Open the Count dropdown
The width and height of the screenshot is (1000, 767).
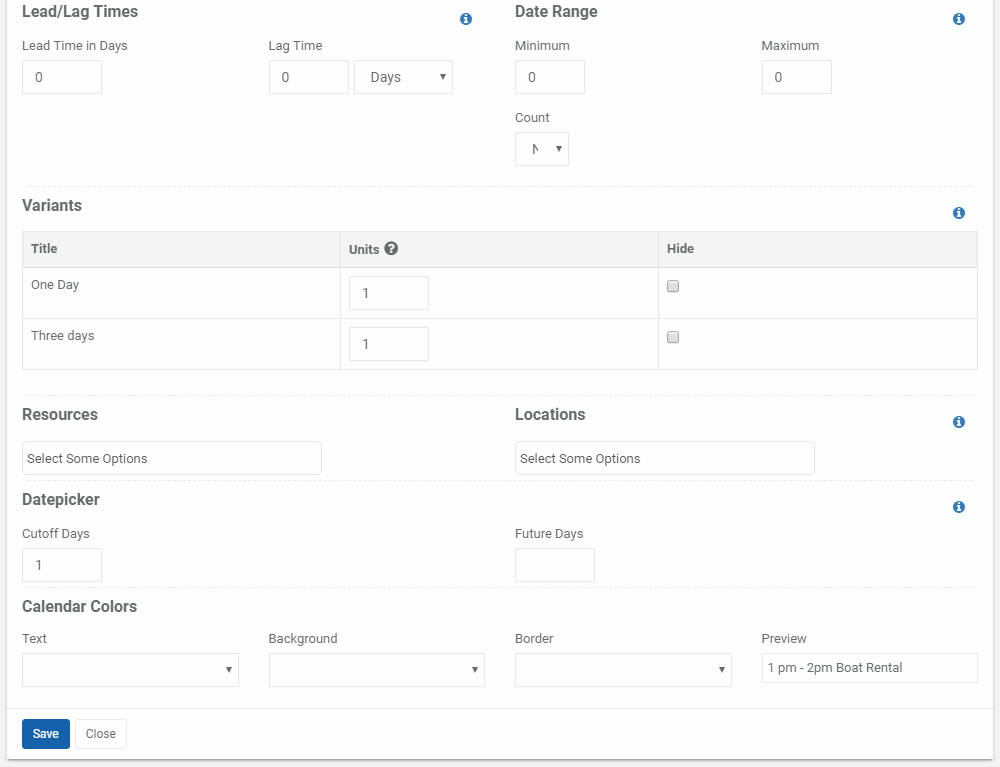(x=541, y=149)
